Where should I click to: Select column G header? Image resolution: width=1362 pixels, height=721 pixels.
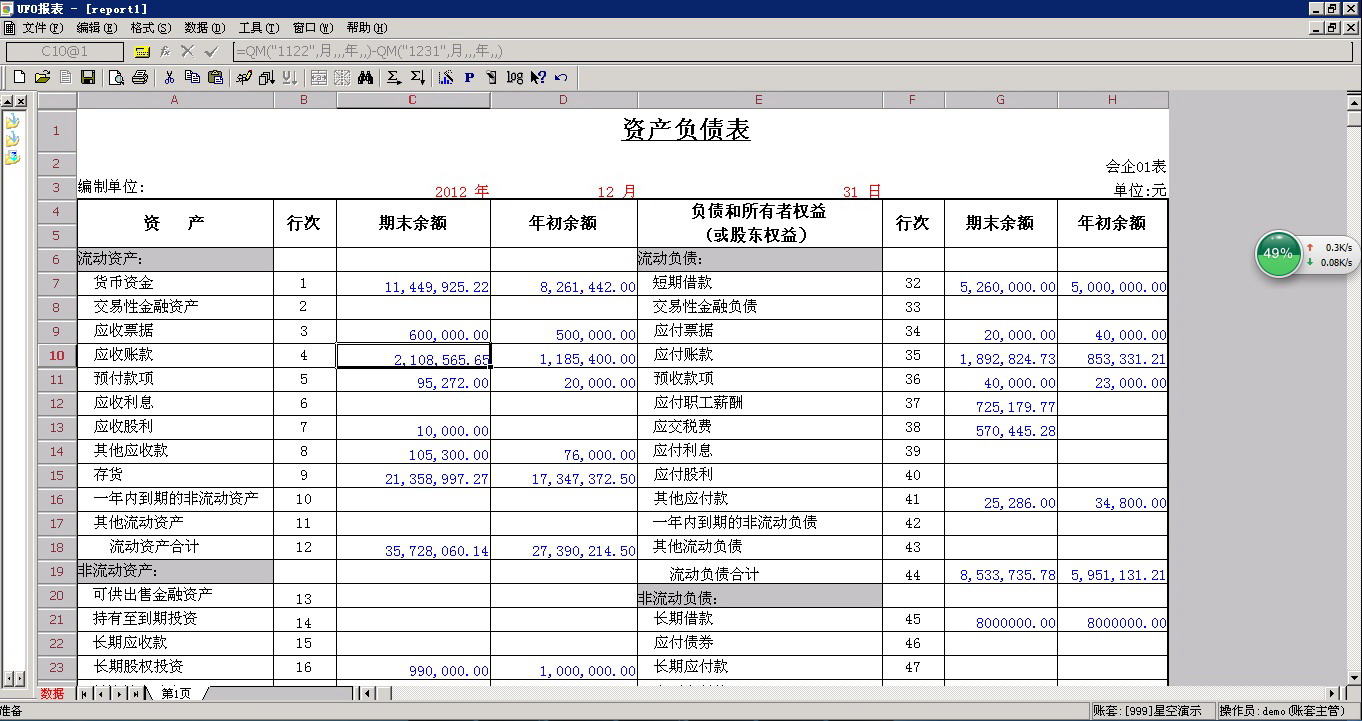click(1000, 100)
